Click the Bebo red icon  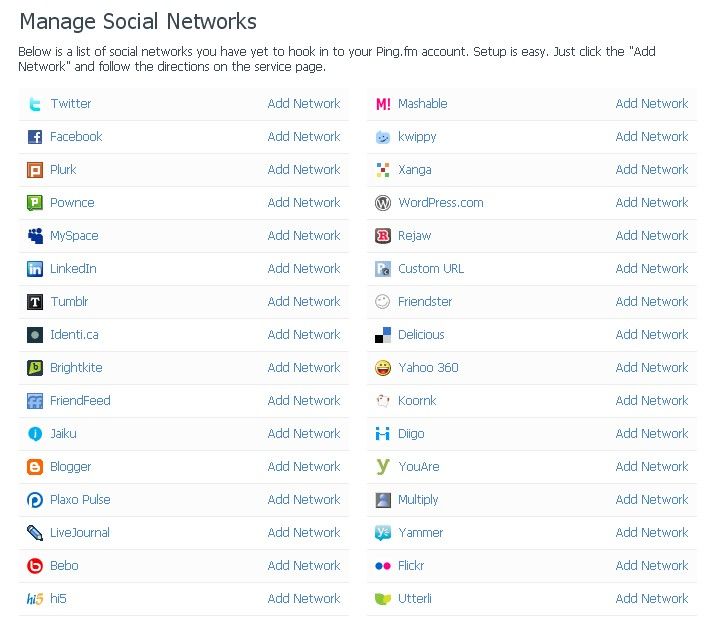35,566
